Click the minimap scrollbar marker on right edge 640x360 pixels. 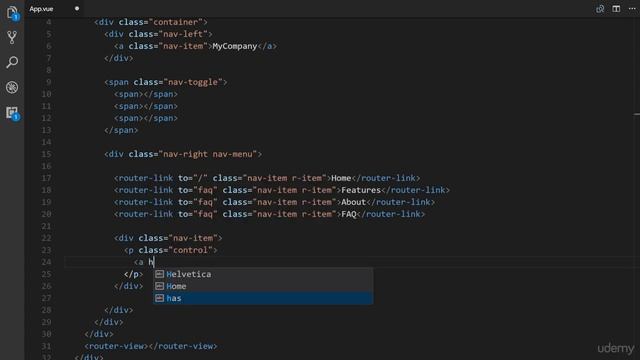[637, 114]
